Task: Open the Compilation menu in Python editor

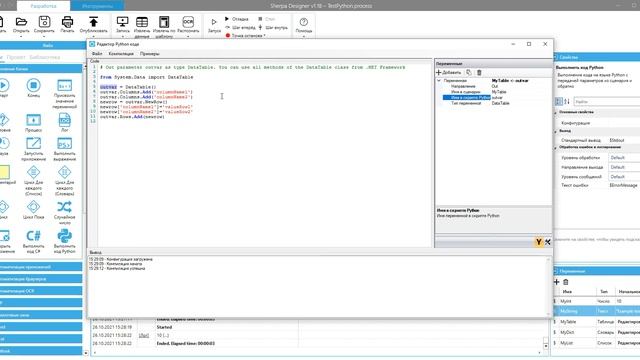Action: click(121, 53)
